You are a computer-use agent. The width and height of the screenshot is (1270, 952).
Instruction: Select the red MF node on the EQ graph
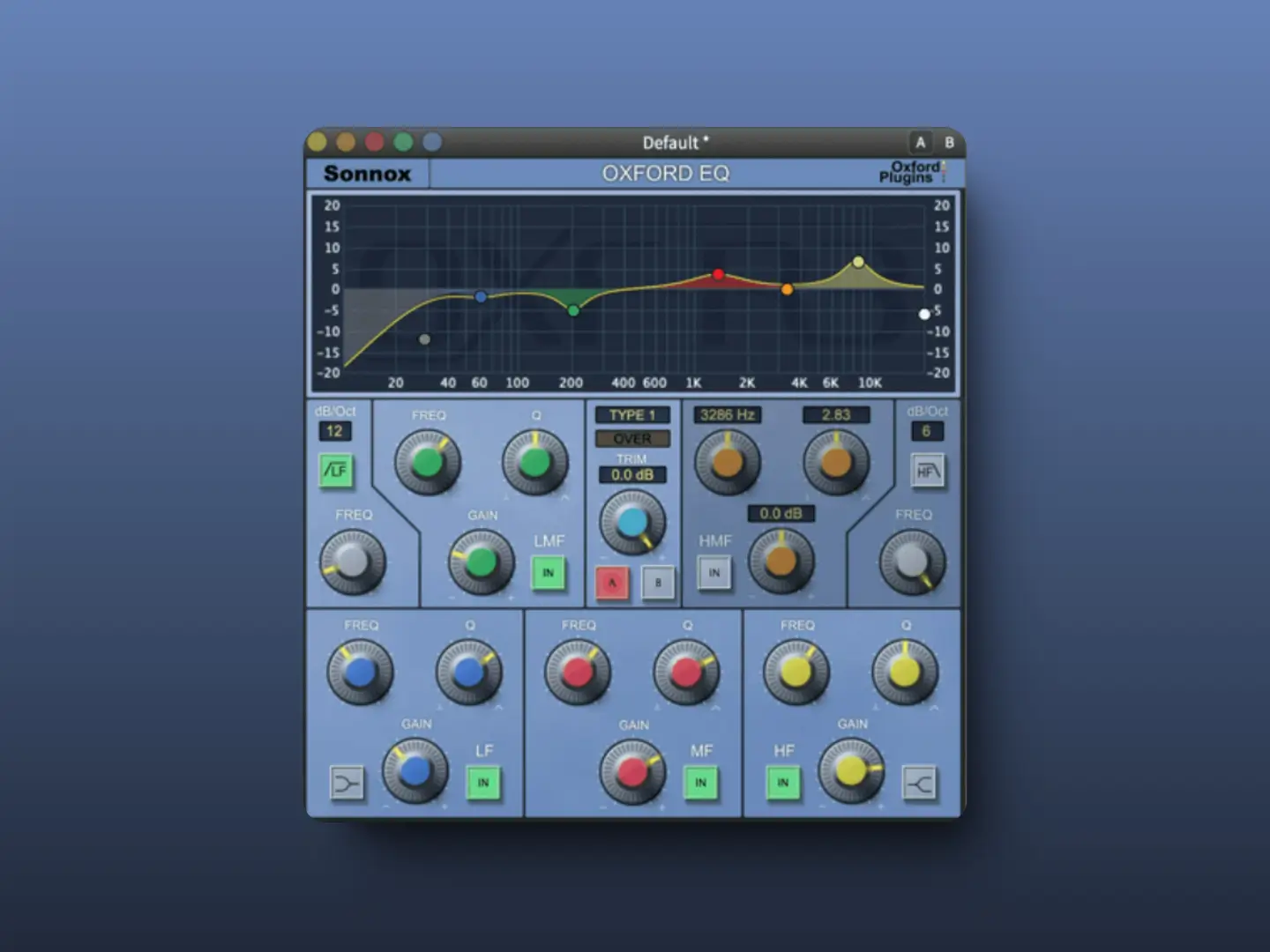click(x=719, y=275)
